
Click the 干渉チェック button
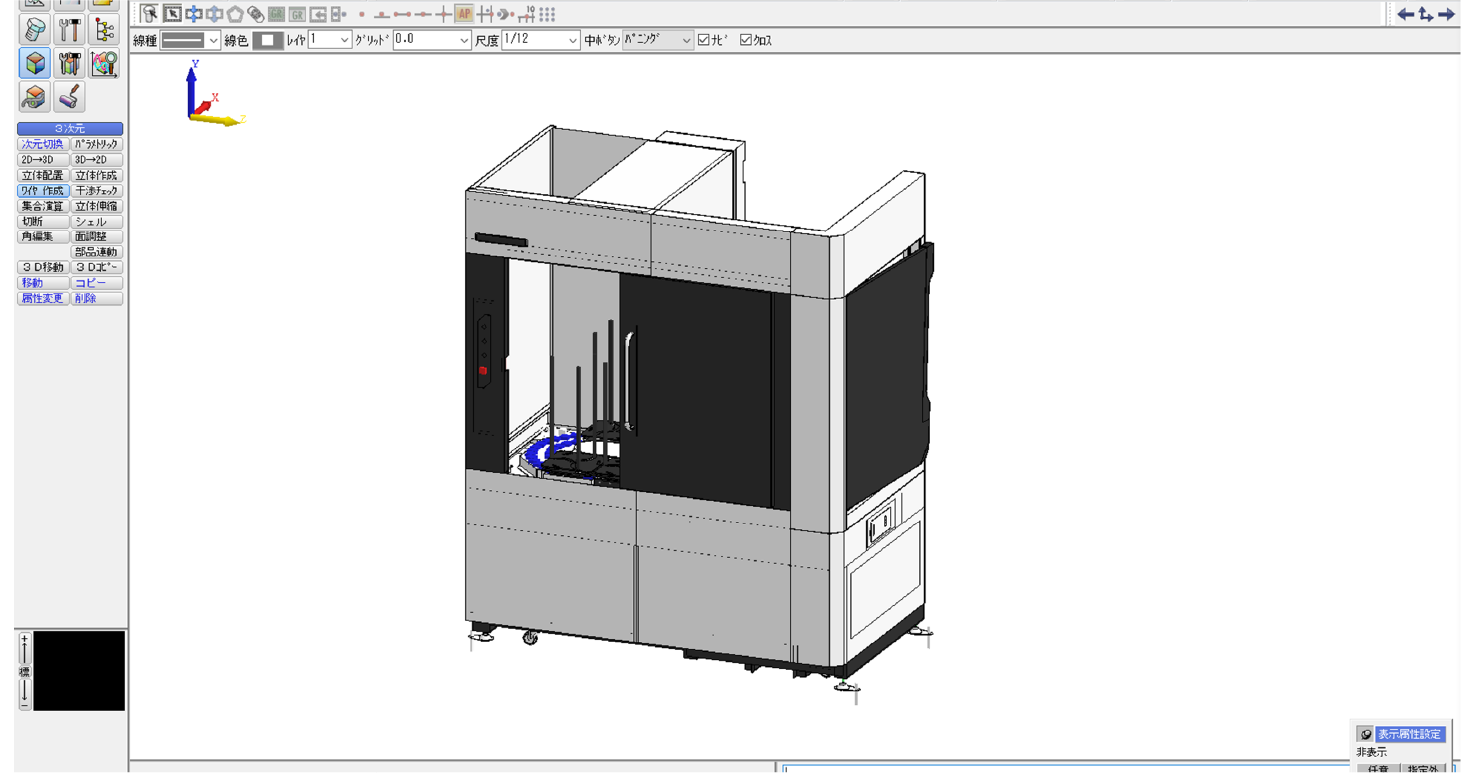click(97, 191)
